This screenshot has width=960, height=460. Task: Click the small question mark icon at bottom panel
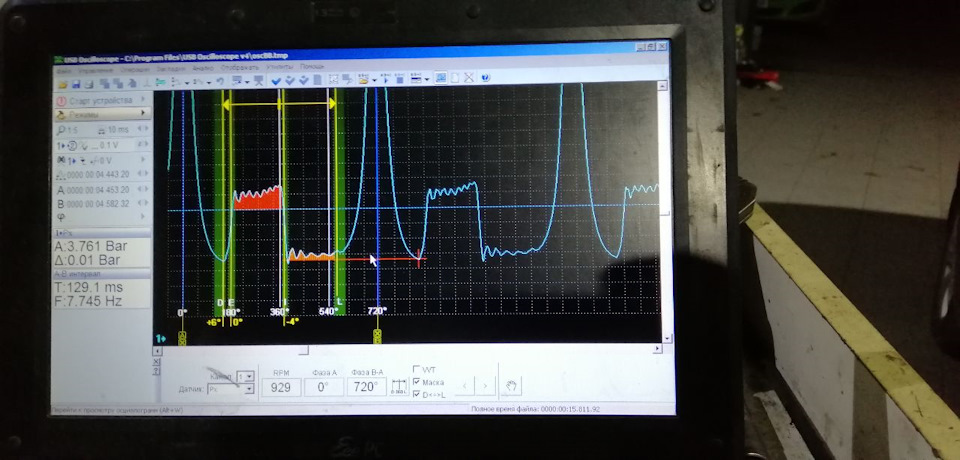click(156, 371)
